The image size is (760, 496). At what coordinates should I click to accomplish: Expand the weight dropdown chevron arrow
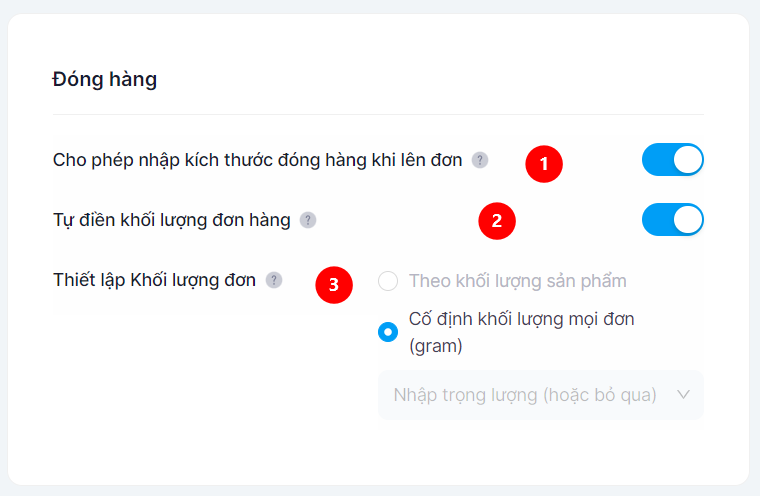(684, 395)
